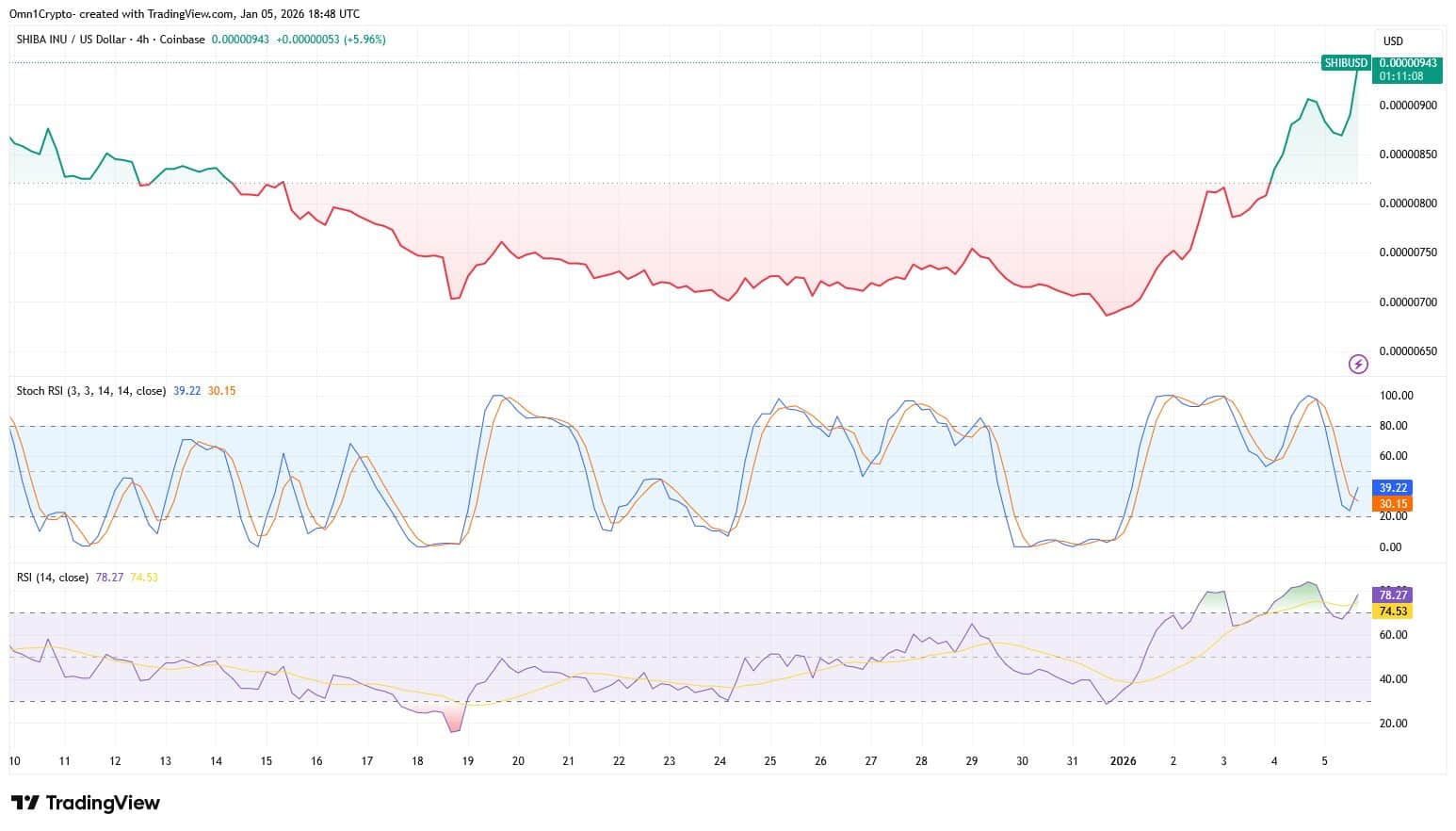Click the 0.00000800 price axis label
The height and width of the screenshot is (831, 1456).
point(1407,204)
